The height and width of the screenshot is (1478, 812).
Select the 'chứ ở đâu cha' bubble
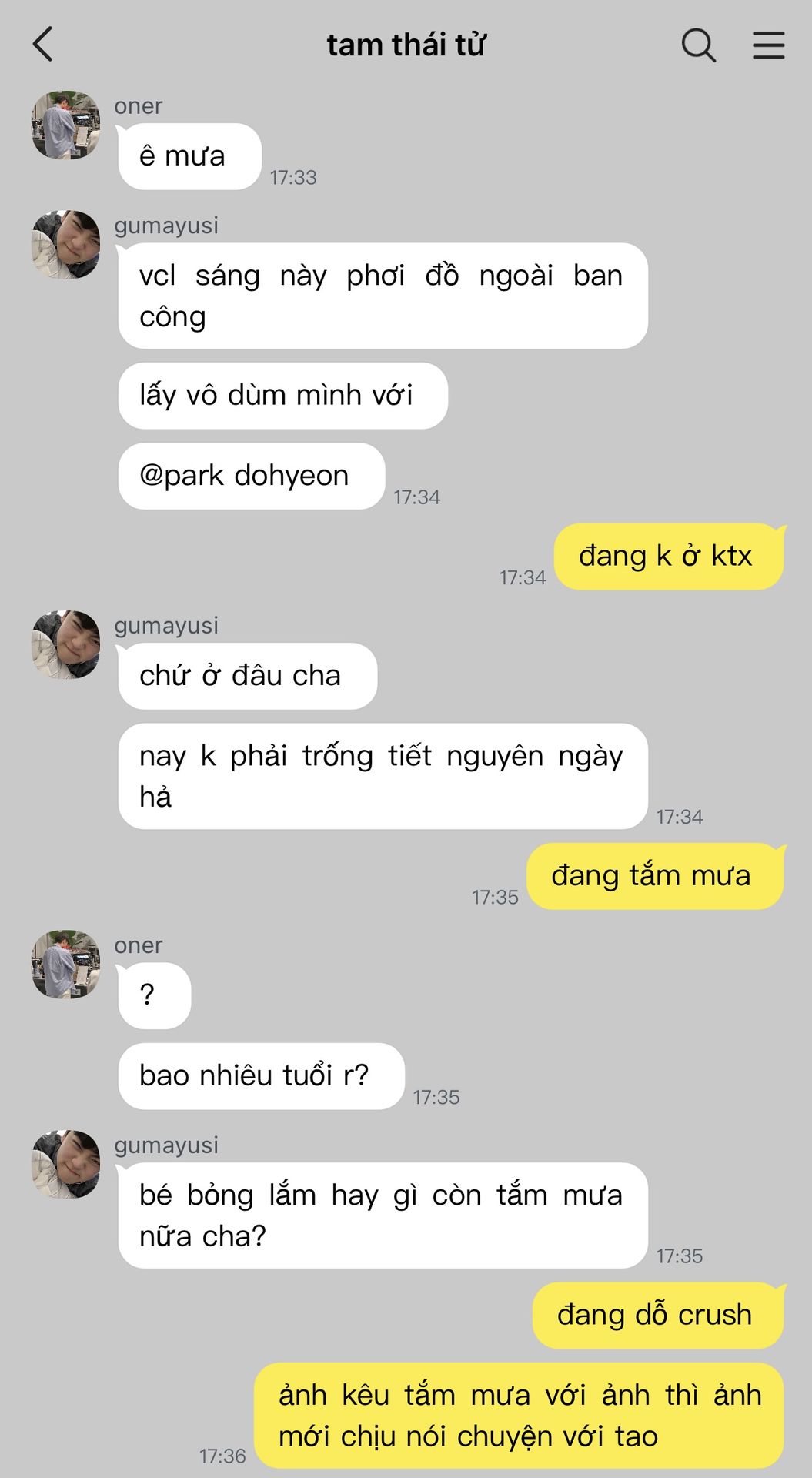(x=247, y=676)
